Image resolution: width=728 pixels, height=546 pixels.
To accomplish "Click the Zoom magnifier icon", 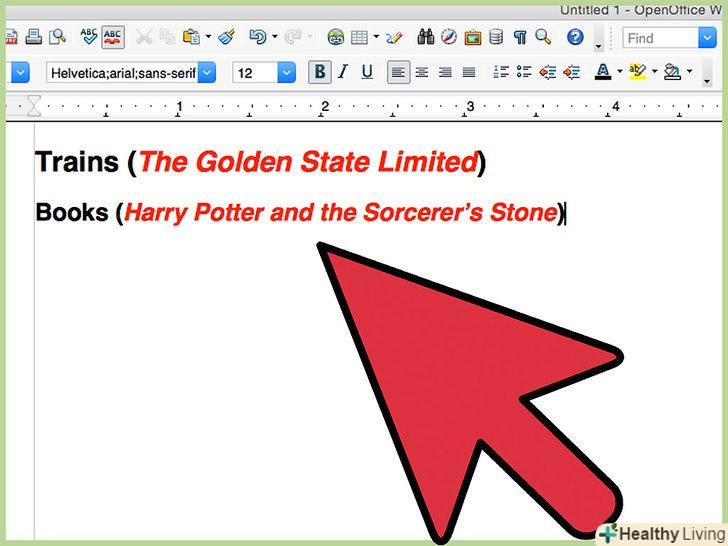I will (x=543, y=36).
